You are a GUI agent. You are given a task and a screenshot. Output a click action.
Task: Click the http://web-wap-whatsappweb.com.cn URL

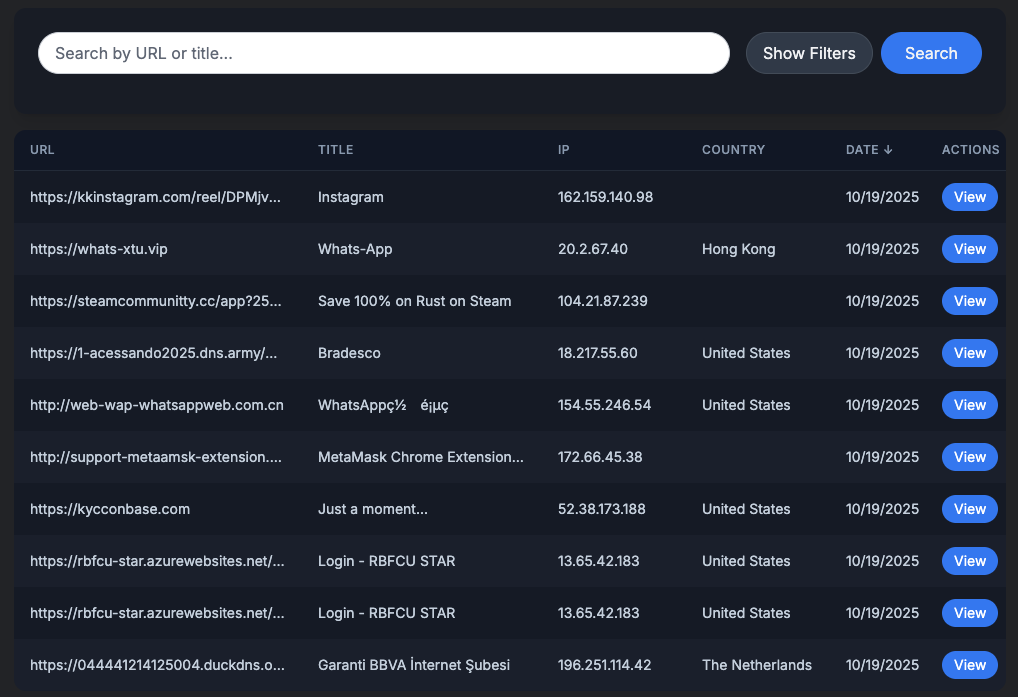click(x=157, y=405)
